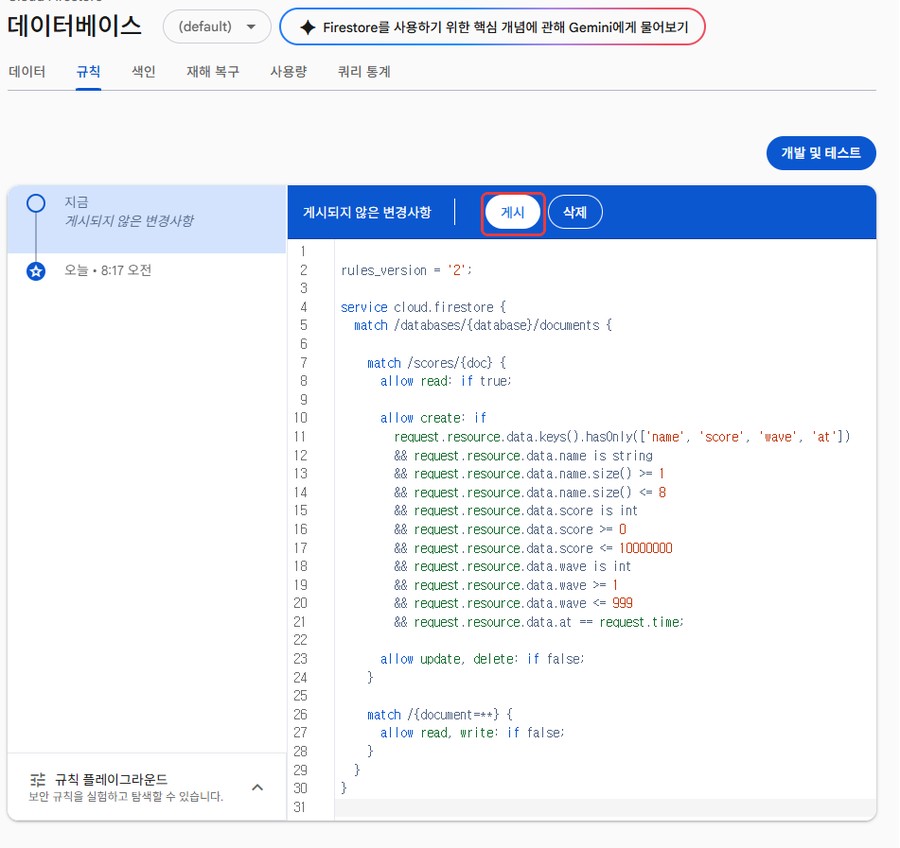Click the name.size() <= 8 line
Image resolution: width=900 pixels, height=848 pixels.
click(x=530, y=493)
